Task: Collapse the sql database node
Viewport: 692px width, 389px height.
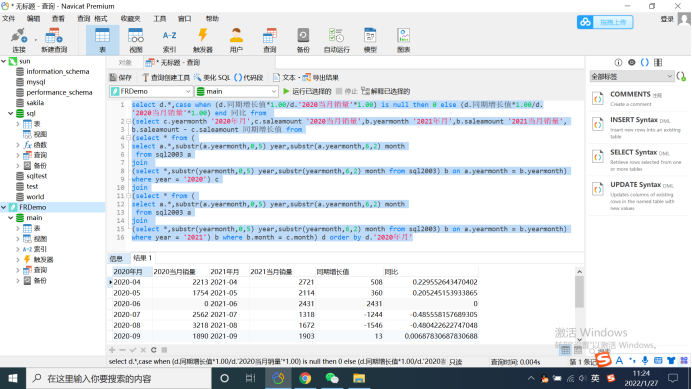Action: (11, 113)
